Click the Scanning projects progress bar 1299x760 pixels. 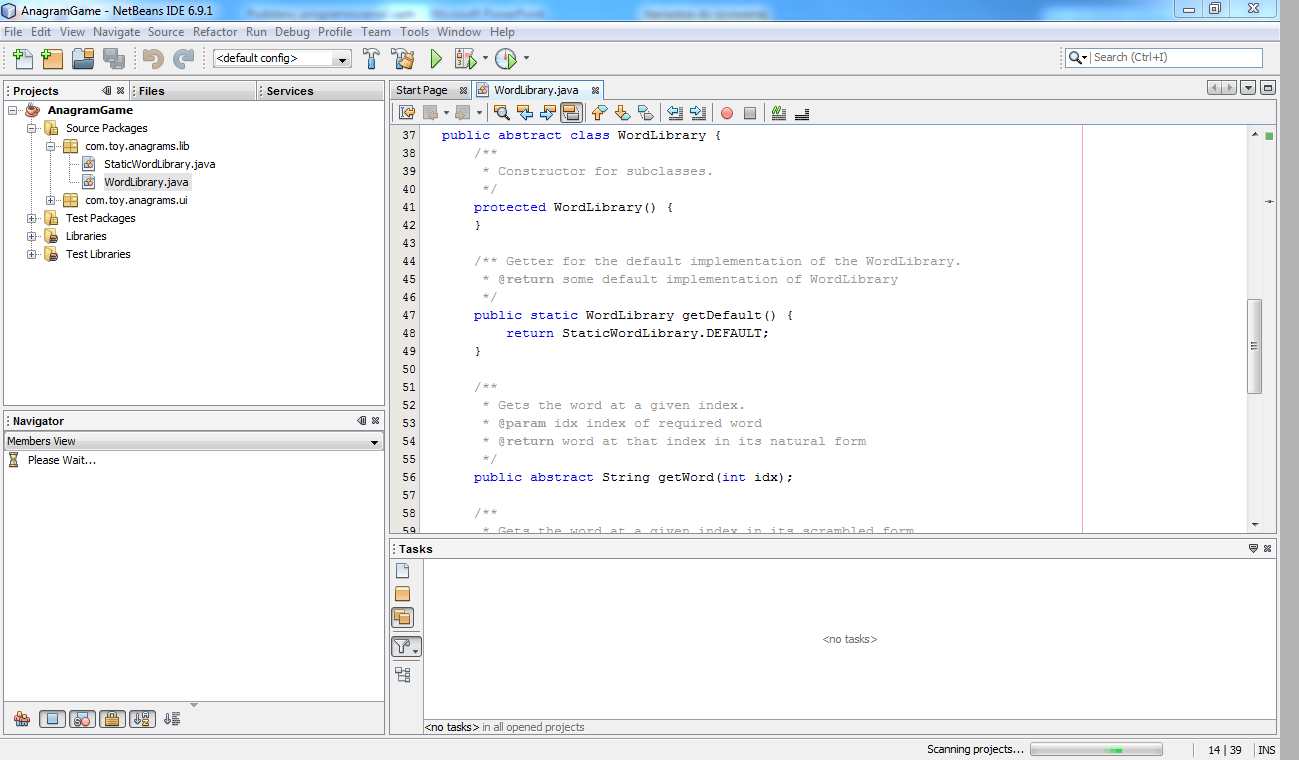click(x=1096, y=749)
